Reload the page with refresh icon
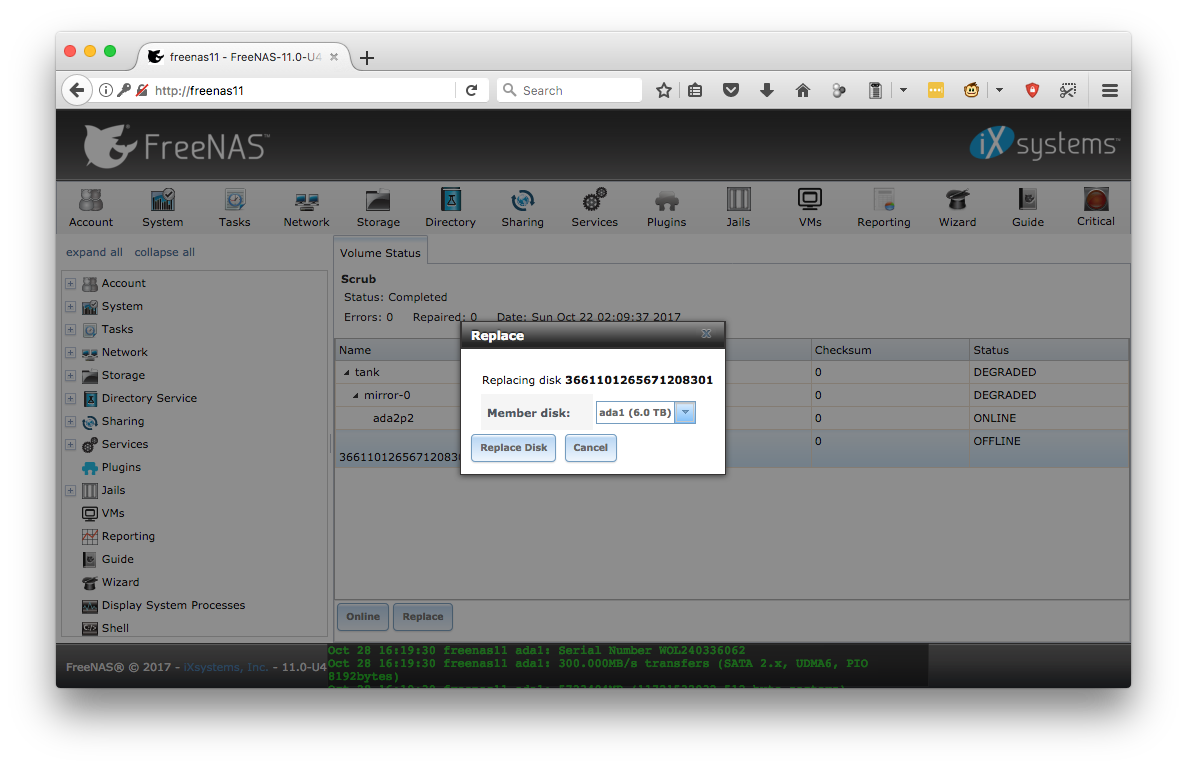Image resolution: width=1187 pixels, height=768 pixels. point(472,90)
